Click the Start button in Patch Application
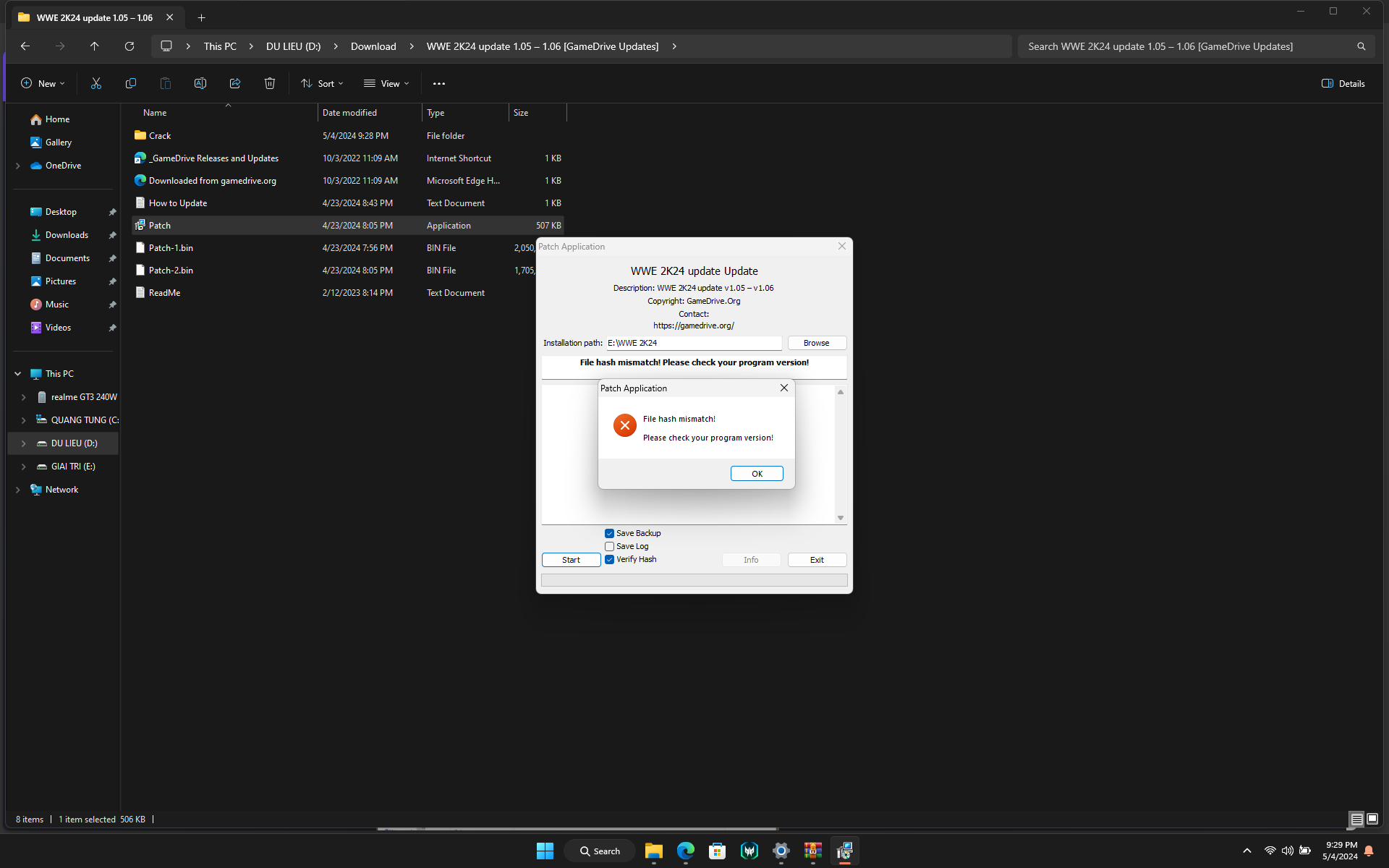The width and height of the screenshot is (1389, 868). (571, 560)
